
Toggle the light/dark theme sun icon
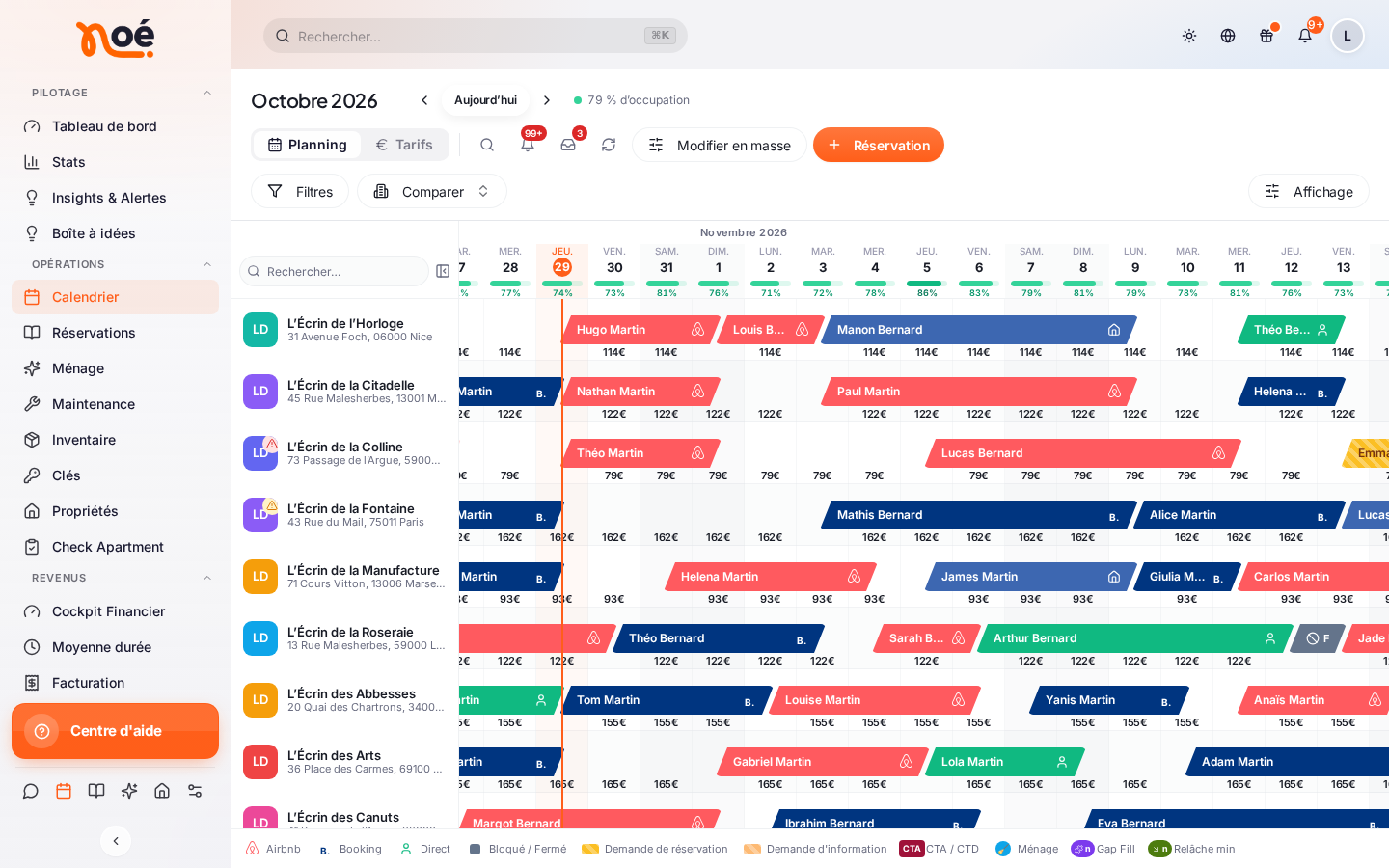pos(1189,36)
